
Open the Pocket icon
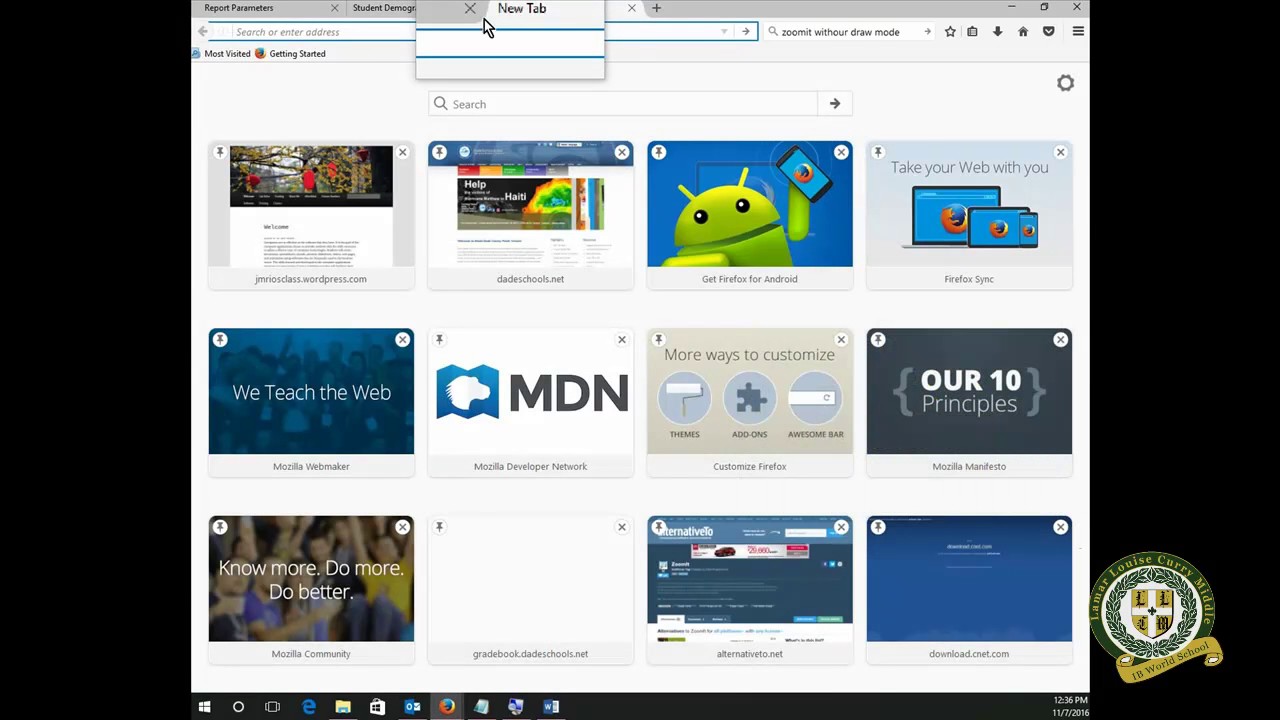(x=1048, y=32)
